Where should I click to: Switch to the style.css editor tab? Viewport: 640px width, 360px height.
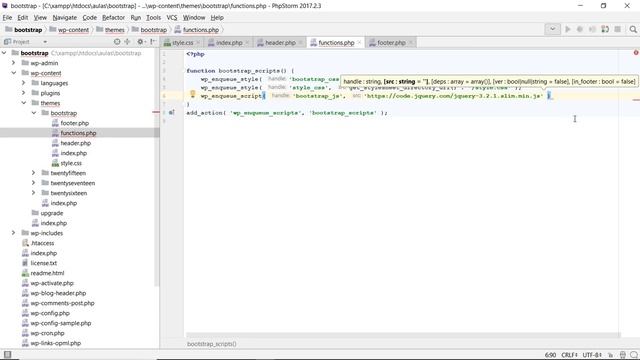(x=182, y=42)
